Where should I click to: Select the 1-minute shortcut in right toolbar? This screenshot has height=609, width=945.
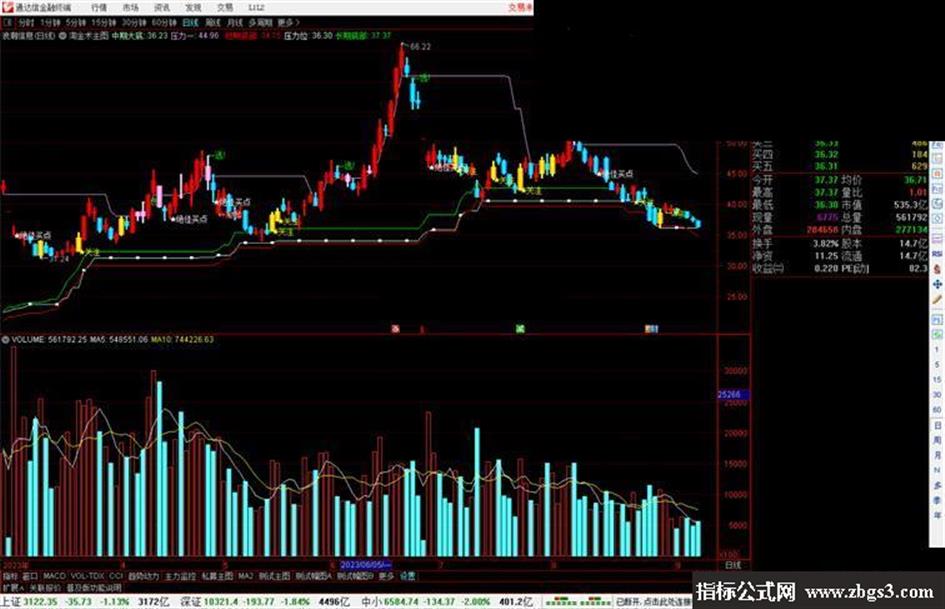[x=937, y=350]
